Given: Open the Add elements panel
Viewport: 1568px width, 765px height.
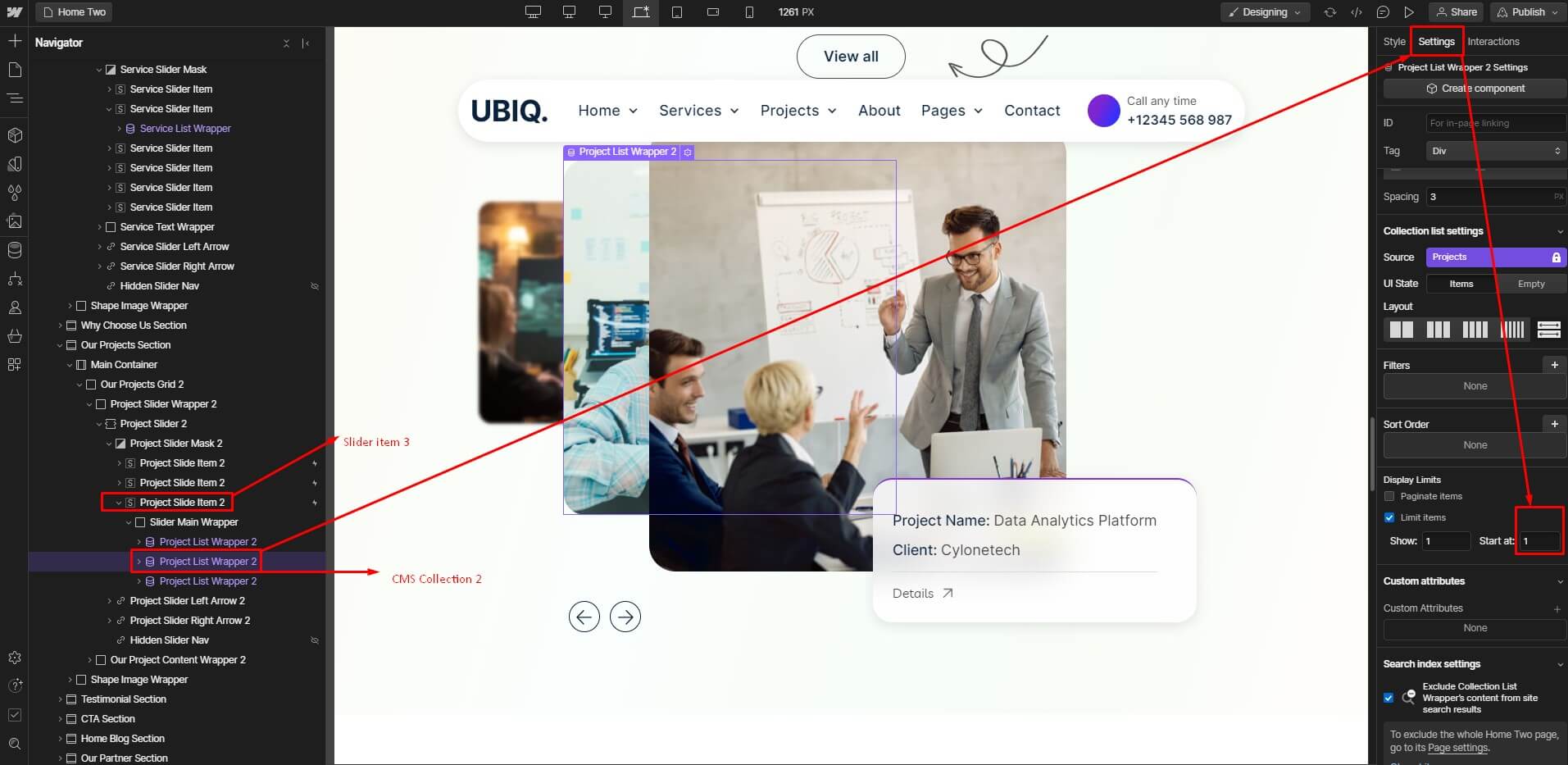Looking at the screenshot, I should click(14, 40).
